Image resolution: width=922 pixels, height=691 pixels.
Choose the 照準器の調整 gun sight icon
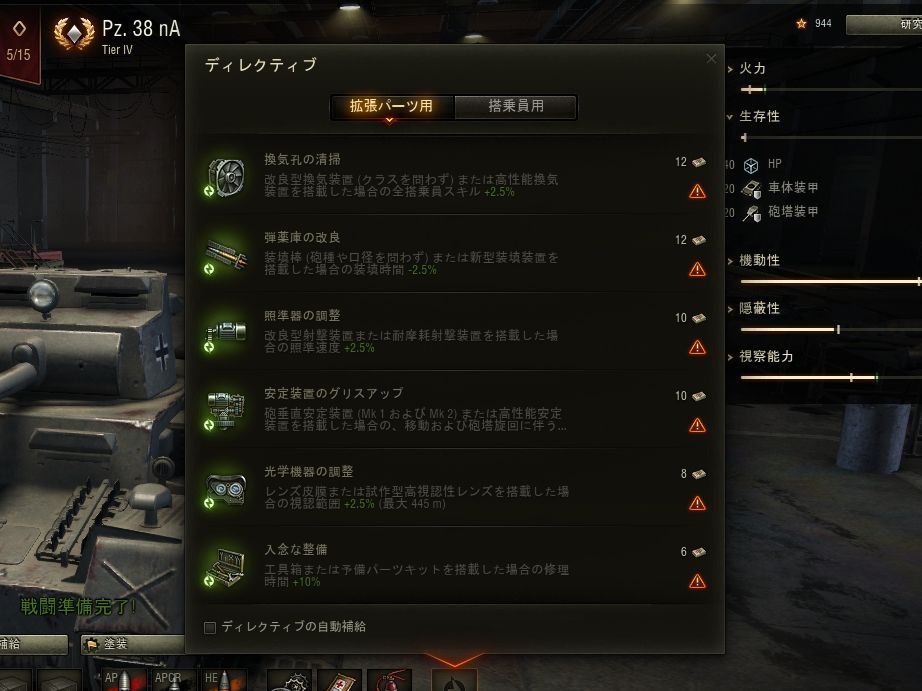tap(225, 333)
